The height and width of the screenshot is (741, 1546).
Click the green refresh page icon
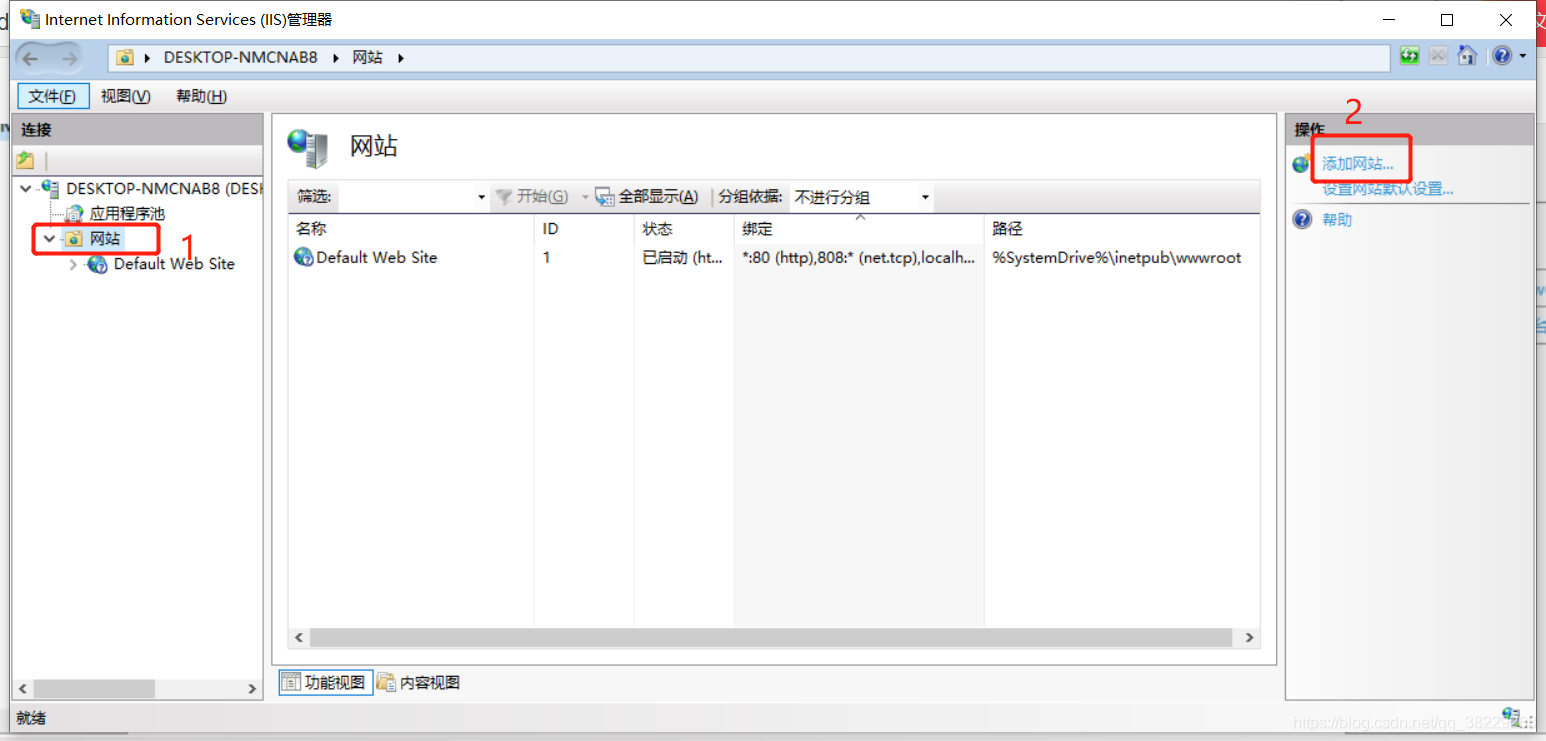pos(1410,56)
